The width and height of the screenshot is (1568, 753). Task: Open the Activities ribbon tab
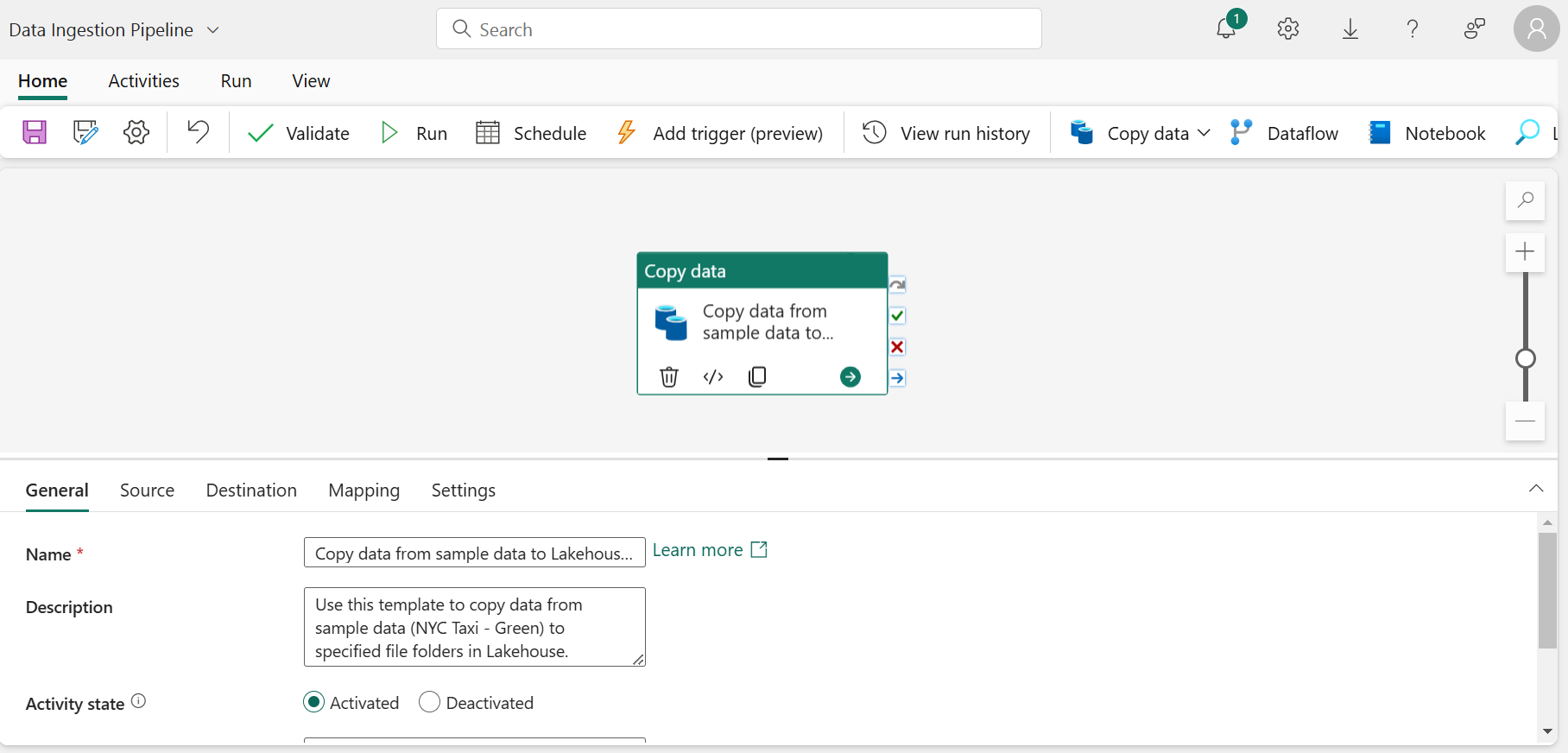pyautogui.click(x=144, y=81)
